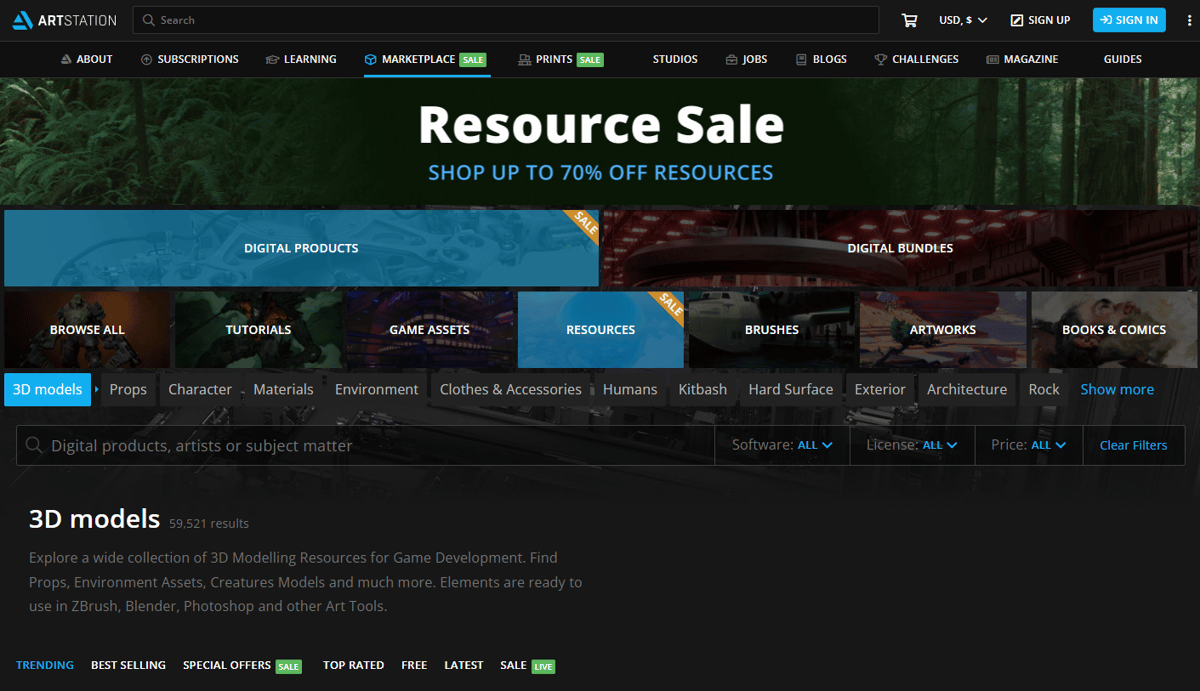The image size is (1200, 691).
Task: Filter by Clothes & Accessories category
Action: click(511, 389)
